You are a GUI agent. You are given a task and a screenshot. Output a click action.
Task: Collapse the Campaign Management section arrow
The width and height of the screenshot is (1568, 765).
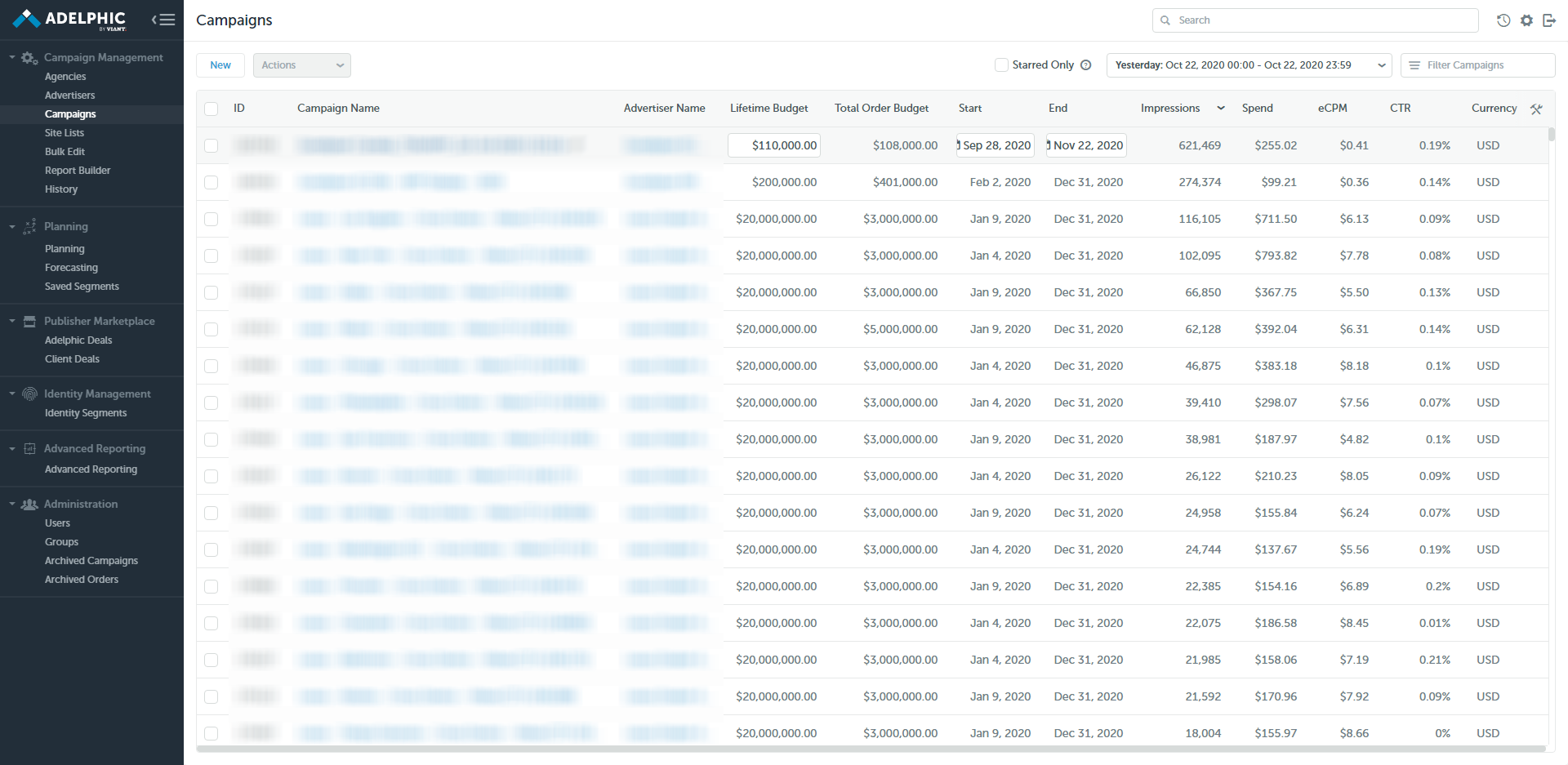(x=12, y=57)
